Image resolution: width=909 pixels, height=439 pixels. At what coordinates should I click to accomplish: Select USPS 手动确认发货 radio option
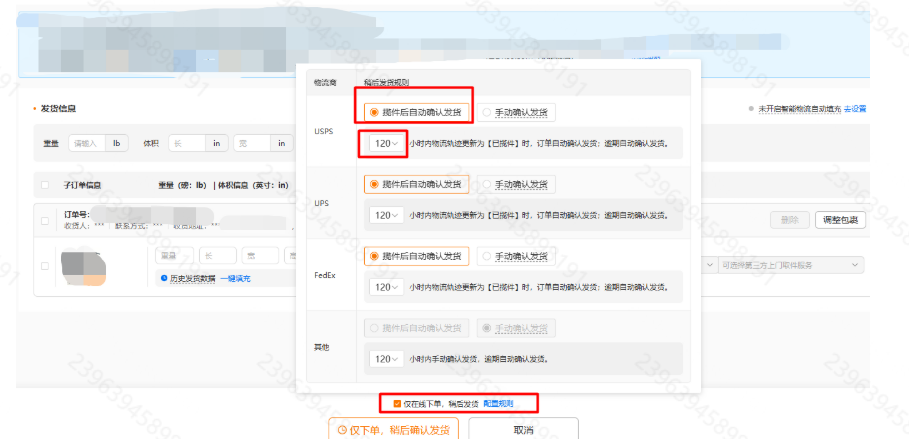[x=516, y=113]
